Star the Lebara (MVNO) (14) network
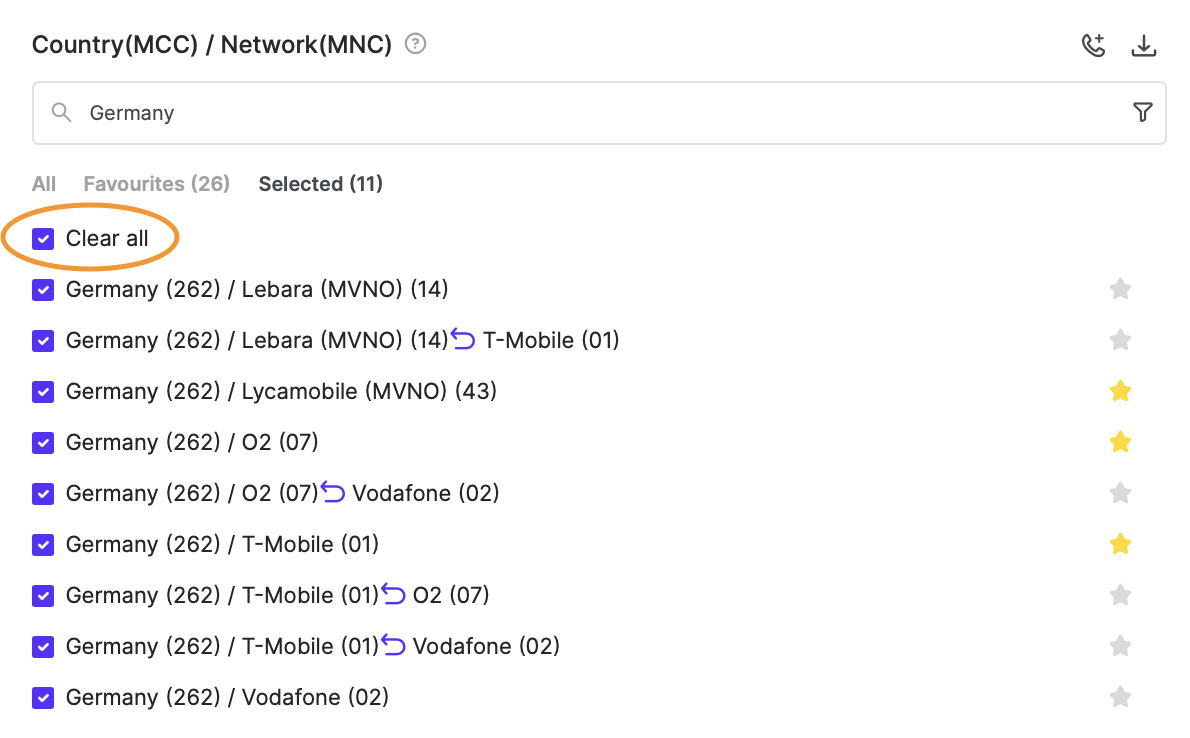 pyautogui.click(x=1120, y=289)
